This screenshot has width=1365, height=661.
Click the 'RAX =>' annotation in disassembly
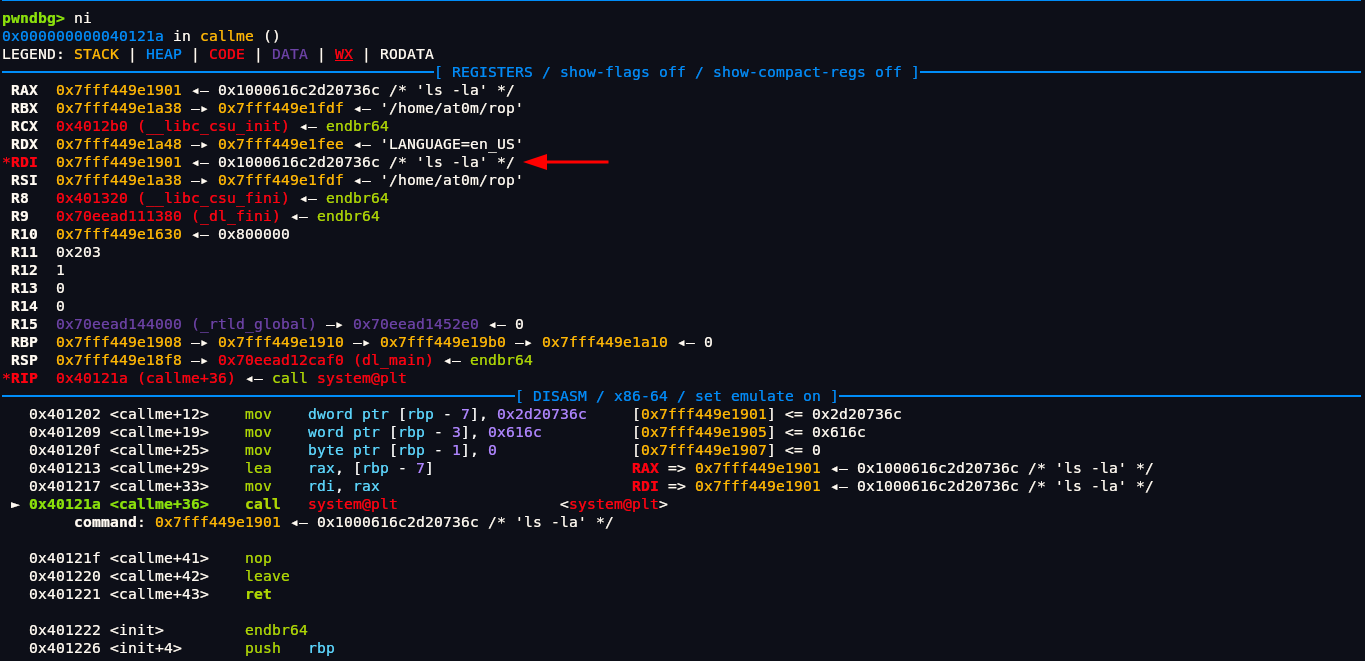click(x=659, y=468)
